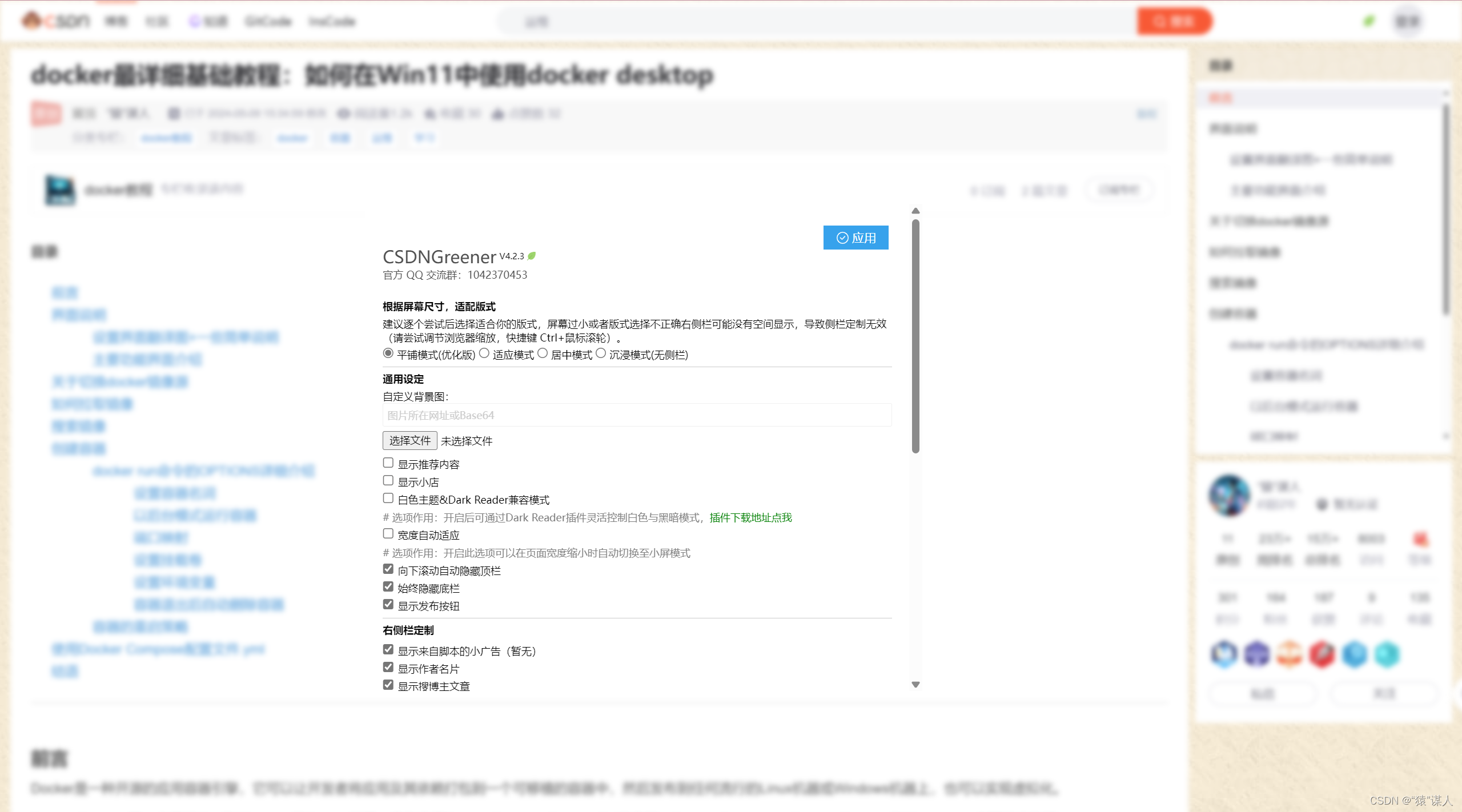
Task: Open the GitCode menu item in top nav
Action: [x=268, y=21]
